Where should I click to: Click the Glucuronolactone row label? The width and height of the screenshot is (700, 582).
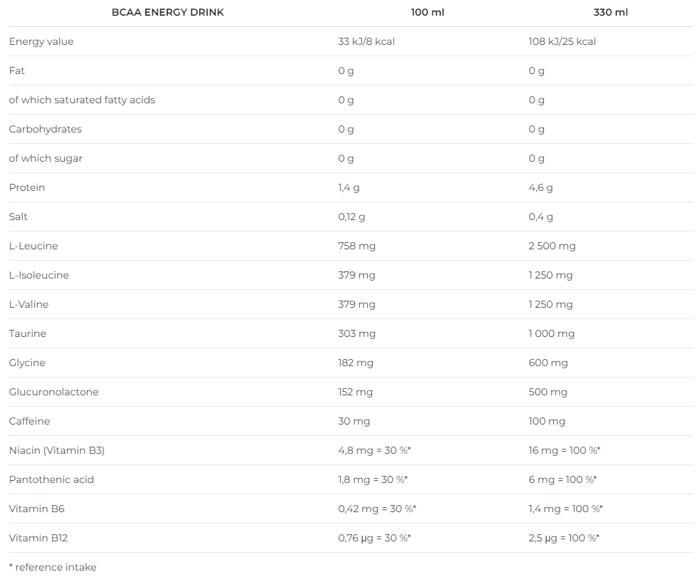pos(54,392)
